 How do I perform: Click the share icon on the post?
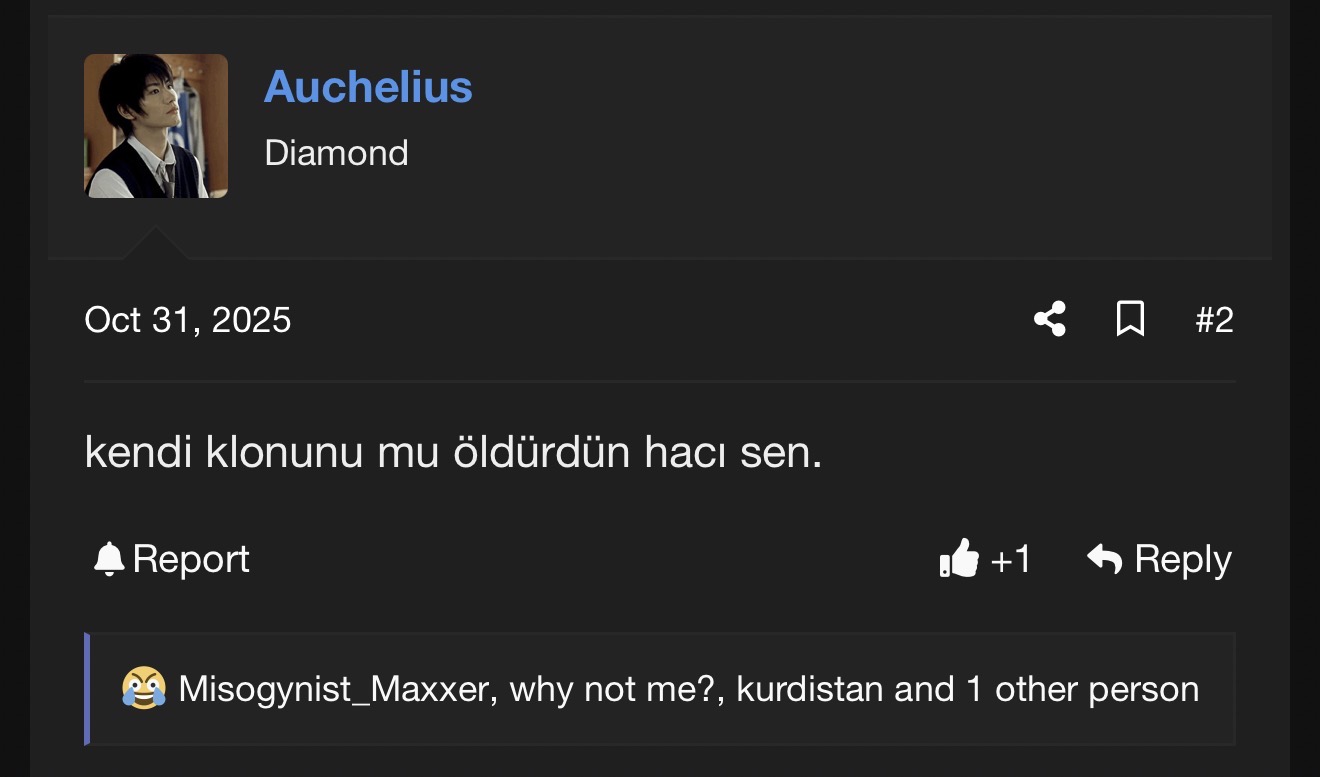(1049, 320)
